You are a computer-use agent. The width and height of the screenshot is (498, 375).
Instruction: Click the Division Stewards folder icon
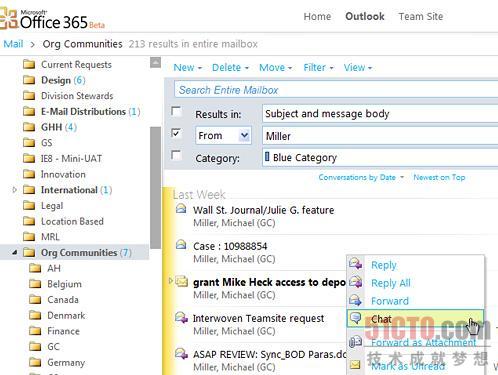29,96
